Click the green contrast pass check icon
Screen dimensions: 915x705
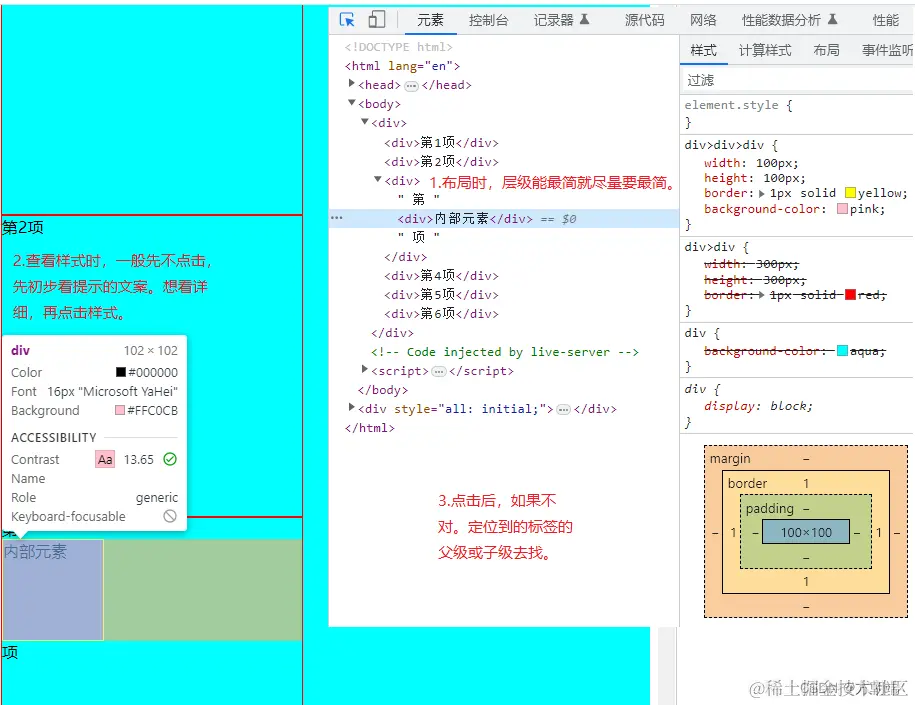coord(170,459)
